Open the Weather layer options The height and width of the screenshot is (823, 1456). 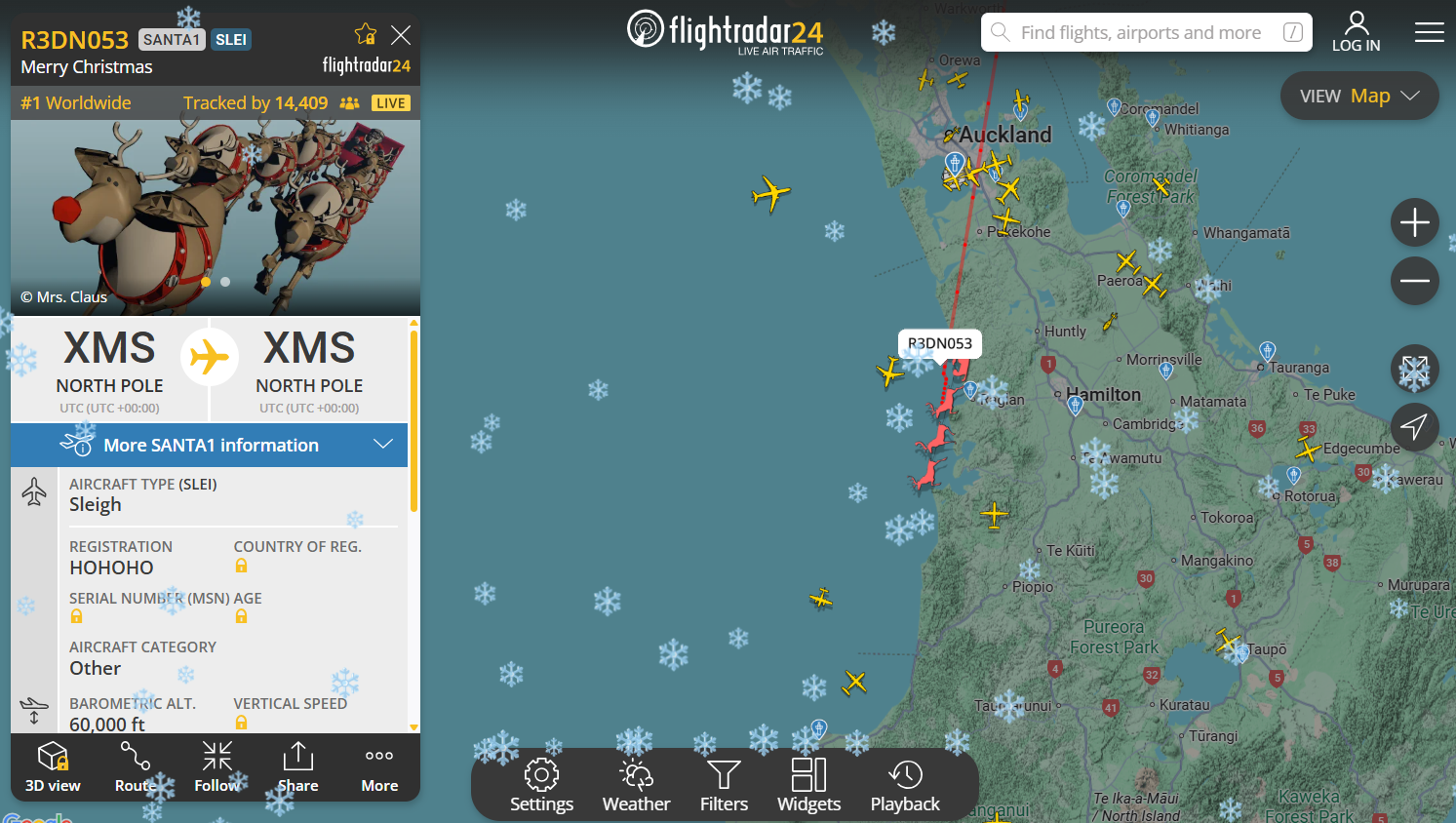click(636, 785)
